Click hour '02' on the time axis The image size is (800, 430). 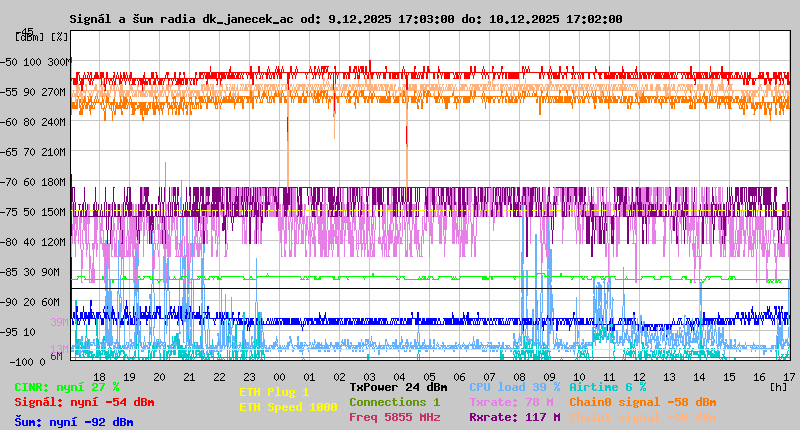[x=339, y=377]
